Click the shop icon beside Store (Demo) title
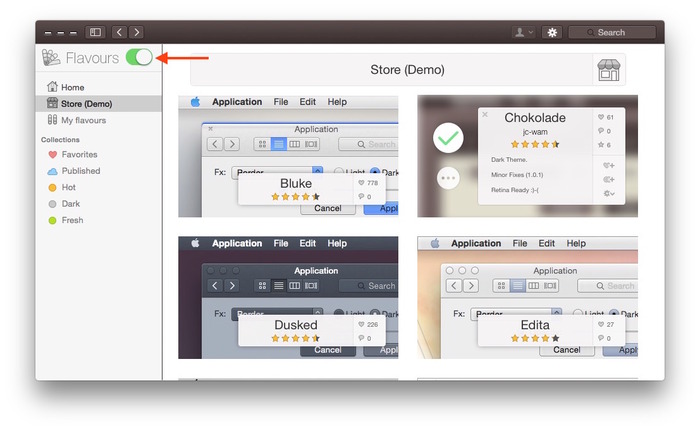700x431 pixels. (x=608, y=70)
